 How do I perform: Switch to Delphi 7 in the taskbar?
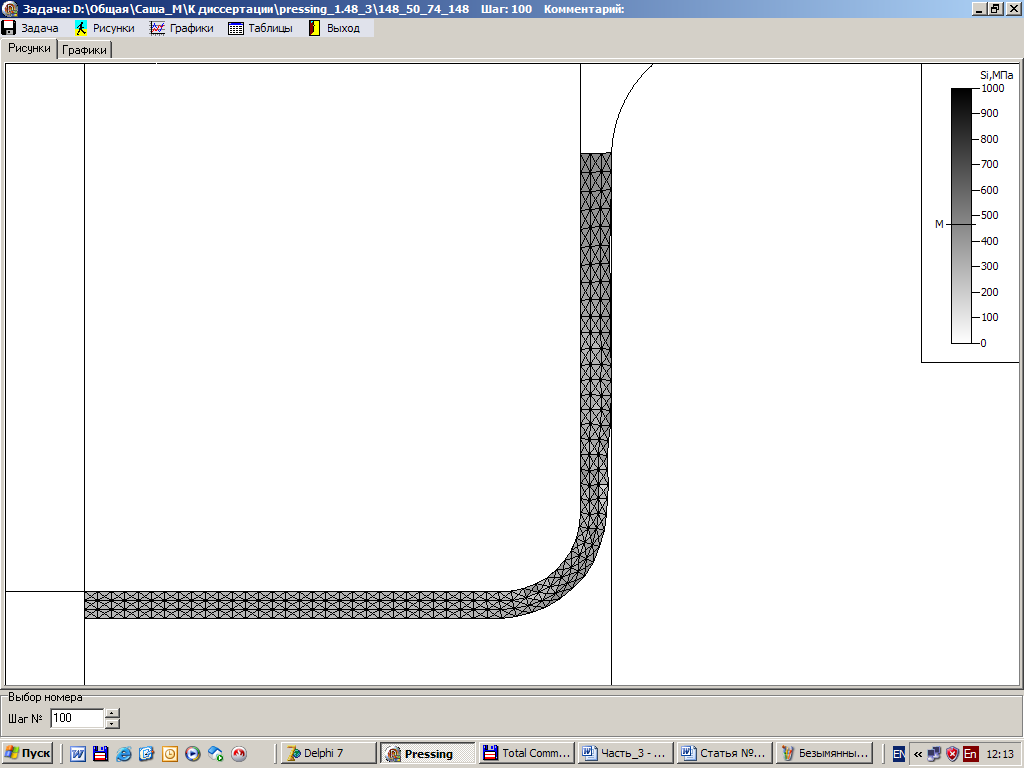(328, 753)
